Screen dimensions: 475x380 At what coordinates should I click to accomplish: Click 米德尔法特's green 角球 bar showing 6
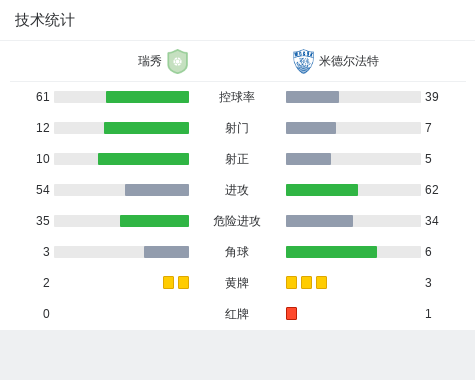[x=331, y=252]
